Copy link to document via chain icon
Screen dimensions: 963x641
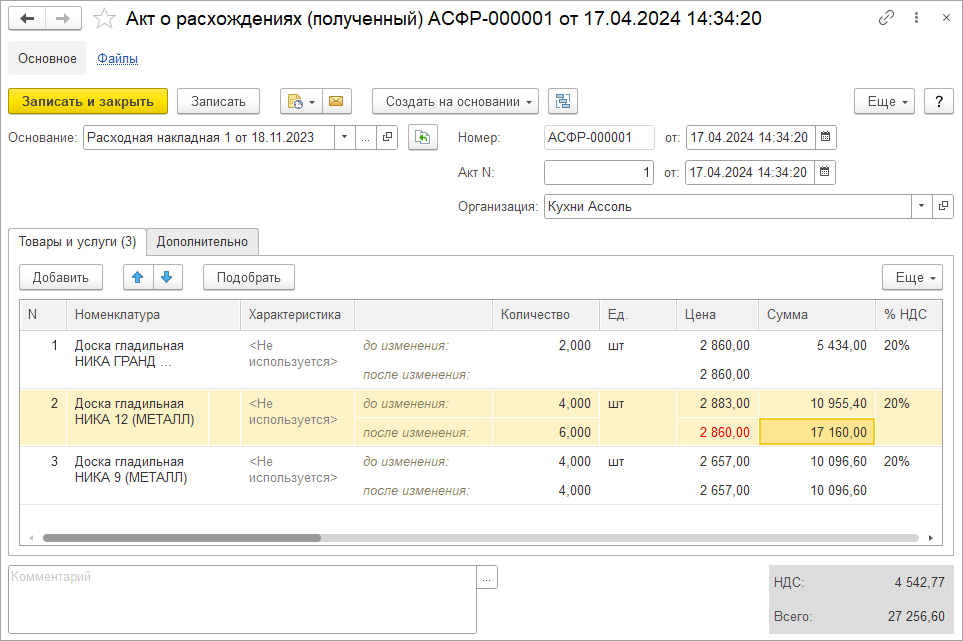pos(886,18)
